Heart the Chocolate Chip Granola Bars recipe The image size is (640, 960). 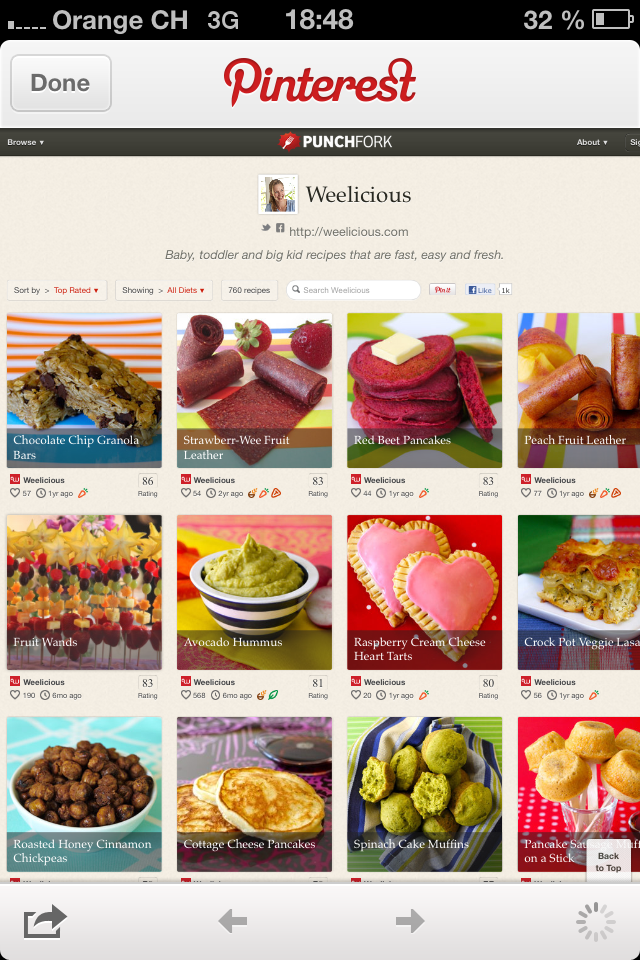click(15, 493)
